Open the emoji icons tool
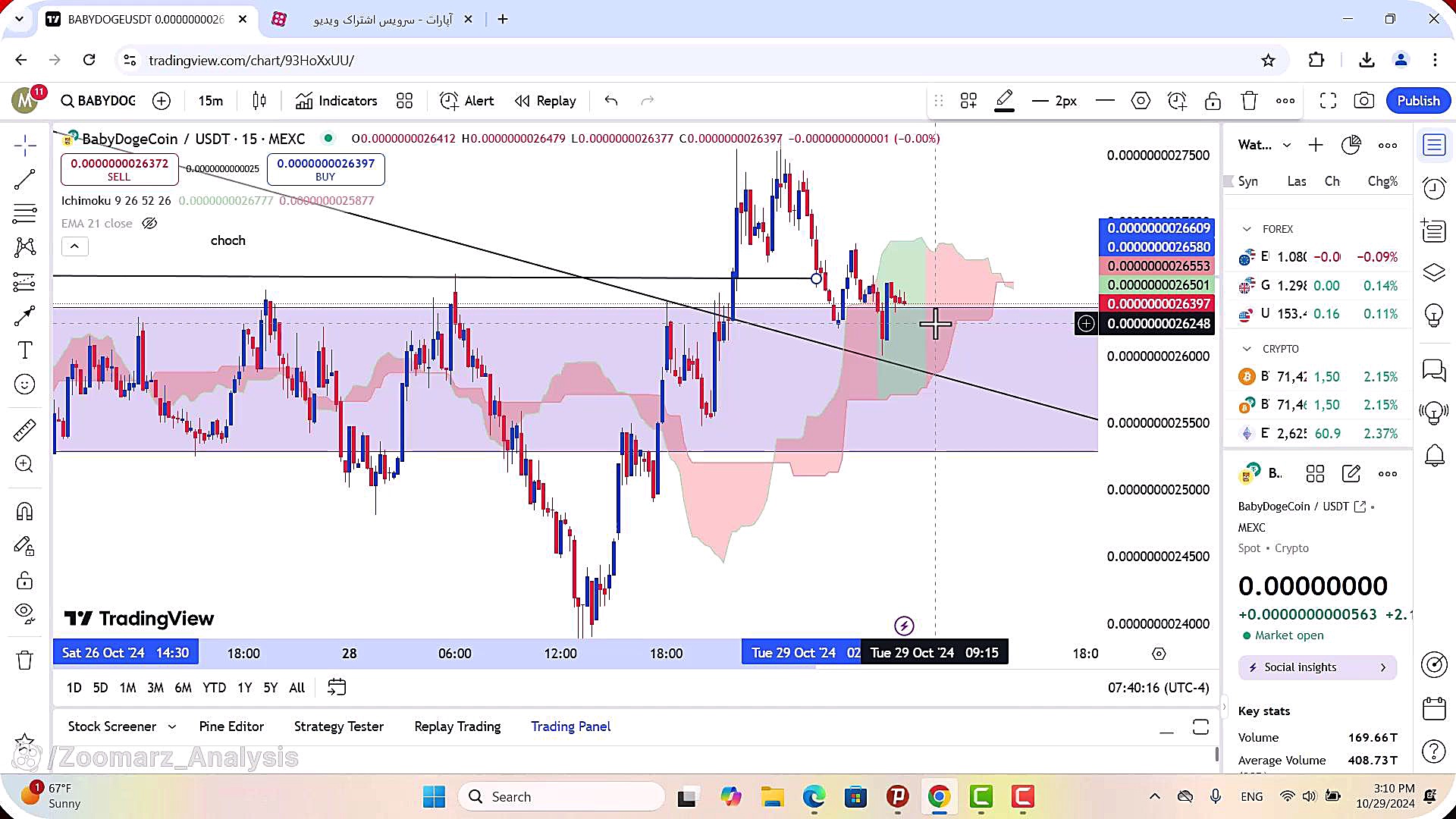 click(x=24, y=384)
